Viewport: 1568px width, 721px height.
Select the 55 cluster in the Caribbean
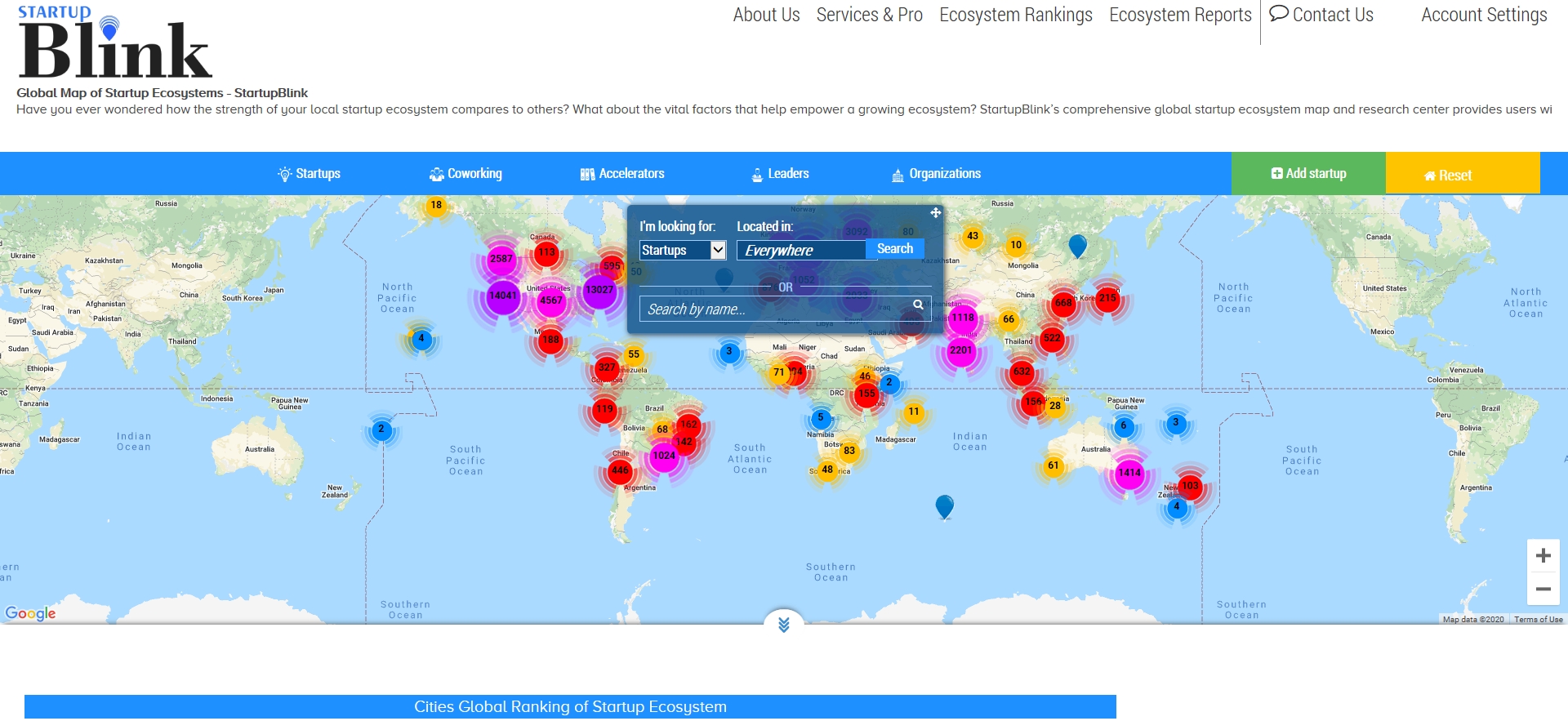click(634, 354)
